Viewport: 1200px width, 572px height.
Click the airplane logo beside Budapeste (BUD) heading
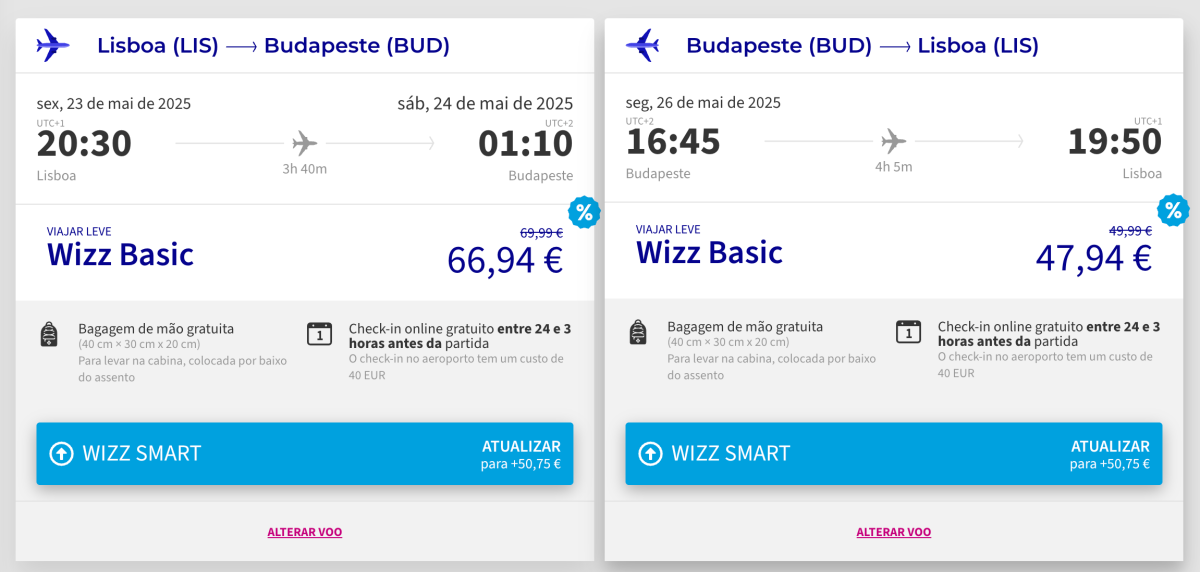[642, 45]
